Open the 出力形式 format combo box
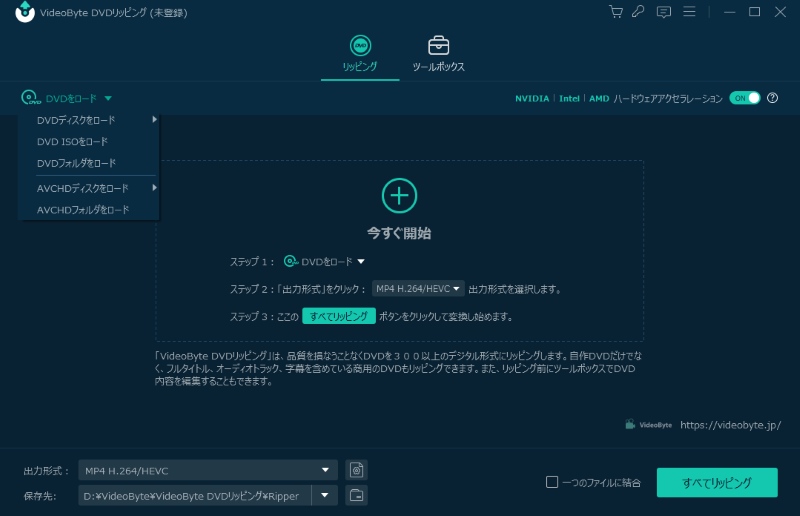Screen dimensions: 800x516 (x=208, y=470)
